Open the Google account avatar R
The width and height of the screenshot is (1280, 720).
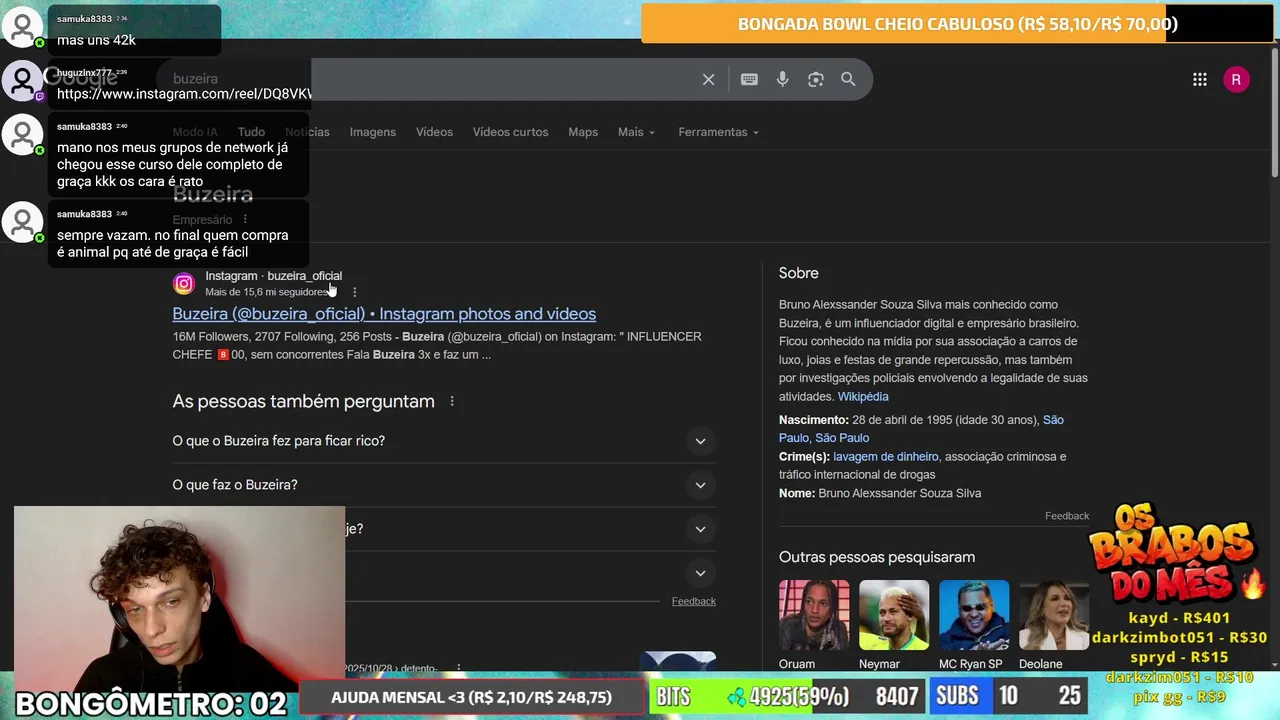1236,80
